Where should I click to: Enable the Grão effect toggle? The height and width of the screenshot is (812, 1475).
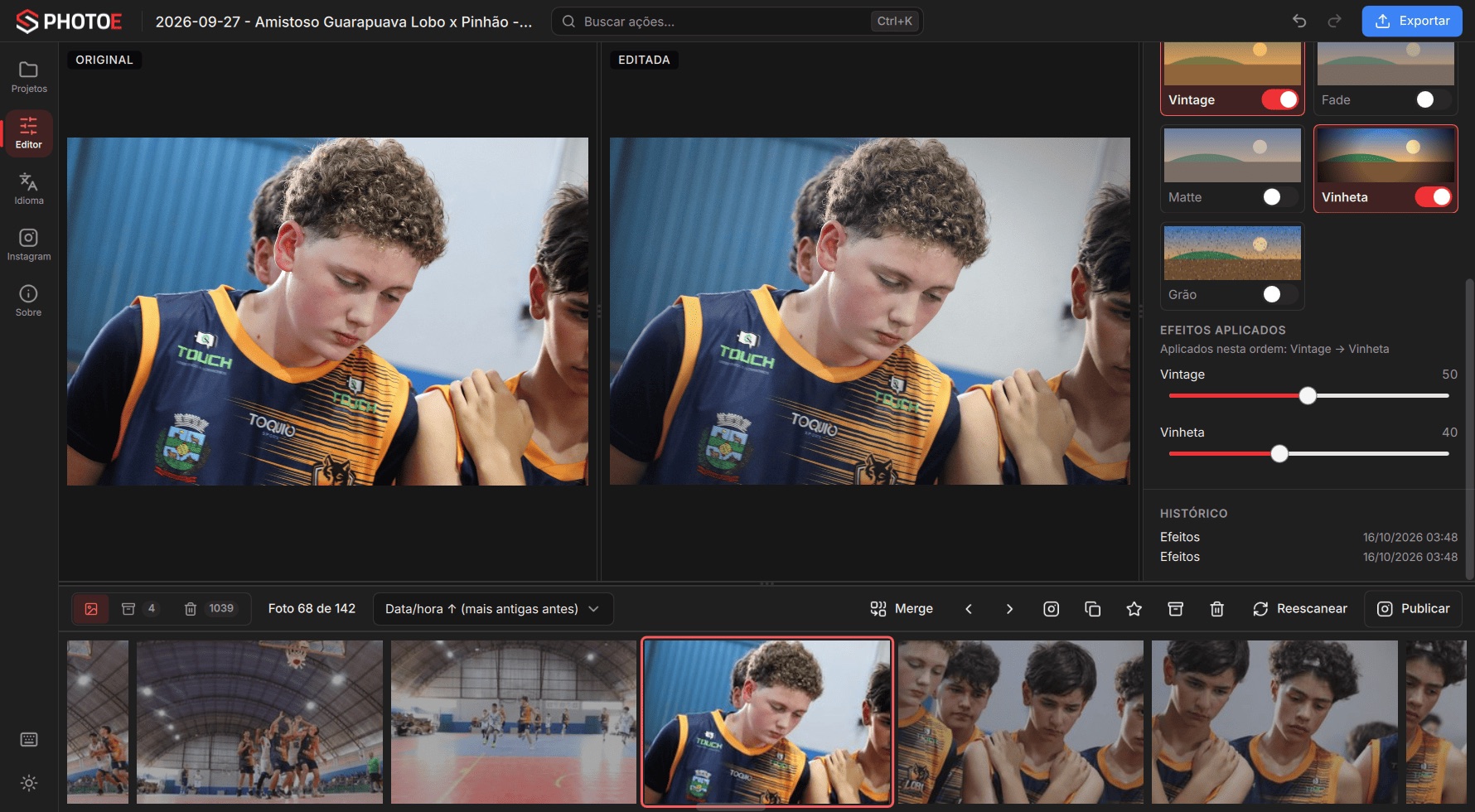[x=1279, y=294]
